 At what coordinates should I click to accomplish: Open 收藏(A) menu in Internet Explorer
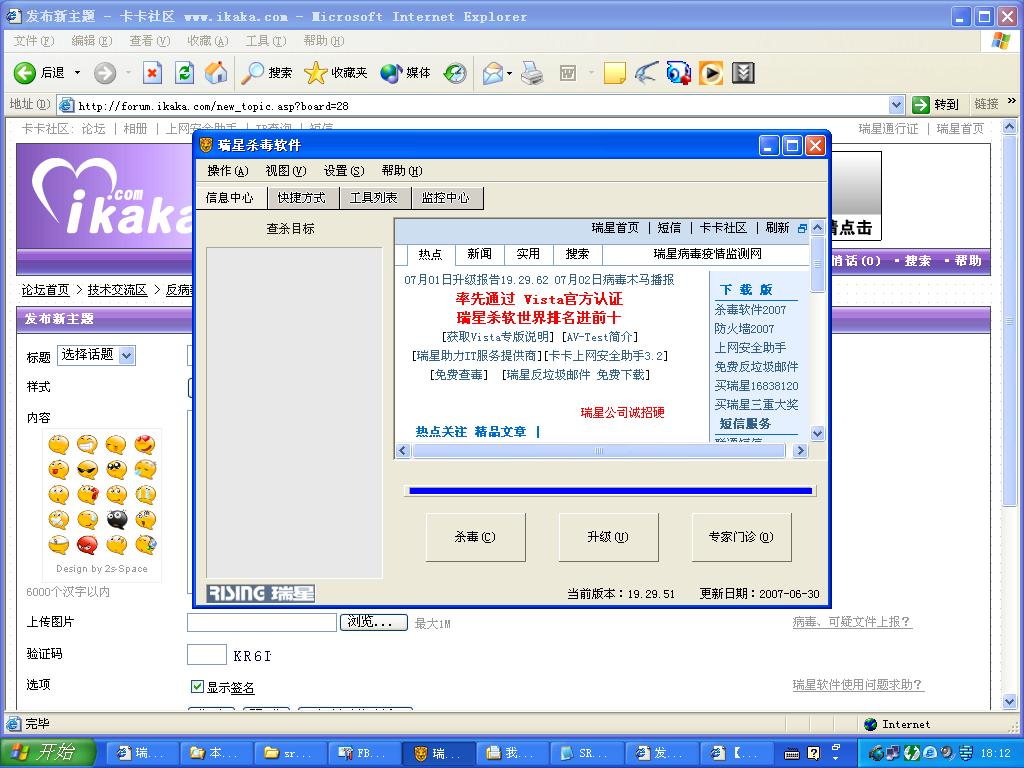pyautogui.click(x=208, y=40)
